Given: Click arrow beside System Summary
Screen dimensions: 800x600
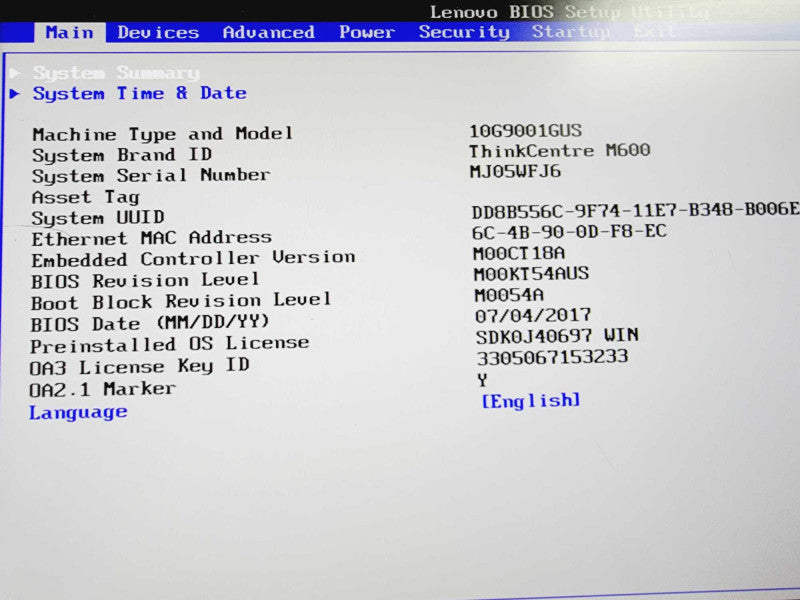Looking at the screenshot, I should (x=15, y=72).
